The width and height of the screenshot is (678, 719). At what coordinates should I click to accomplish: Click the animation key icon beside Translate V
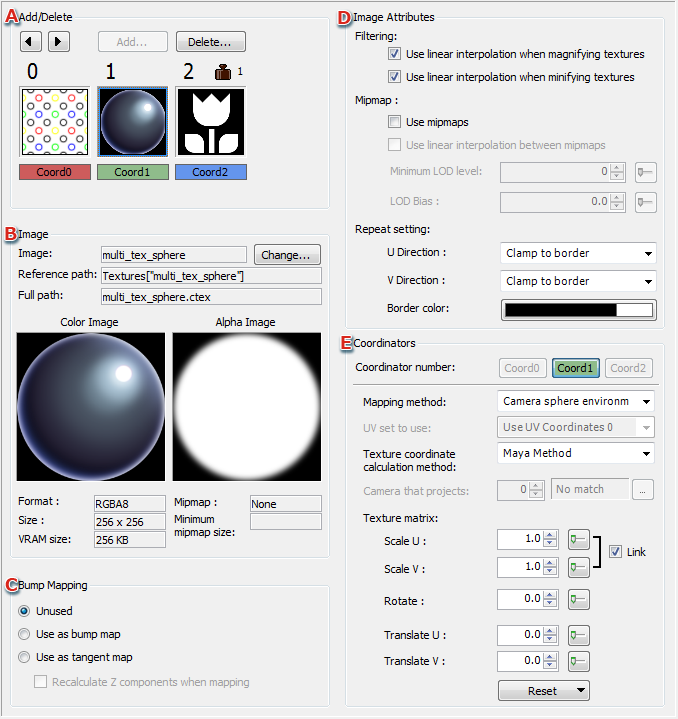coord(578,660)
